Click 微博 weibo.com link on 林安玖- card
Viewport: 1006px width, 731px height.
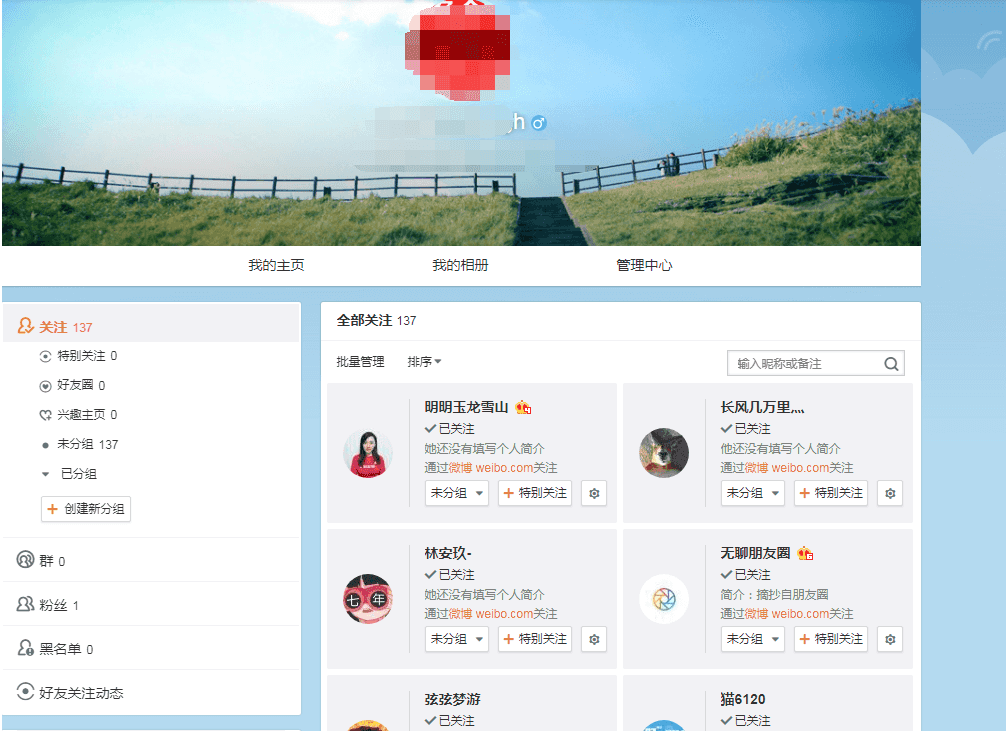(491, 614)
